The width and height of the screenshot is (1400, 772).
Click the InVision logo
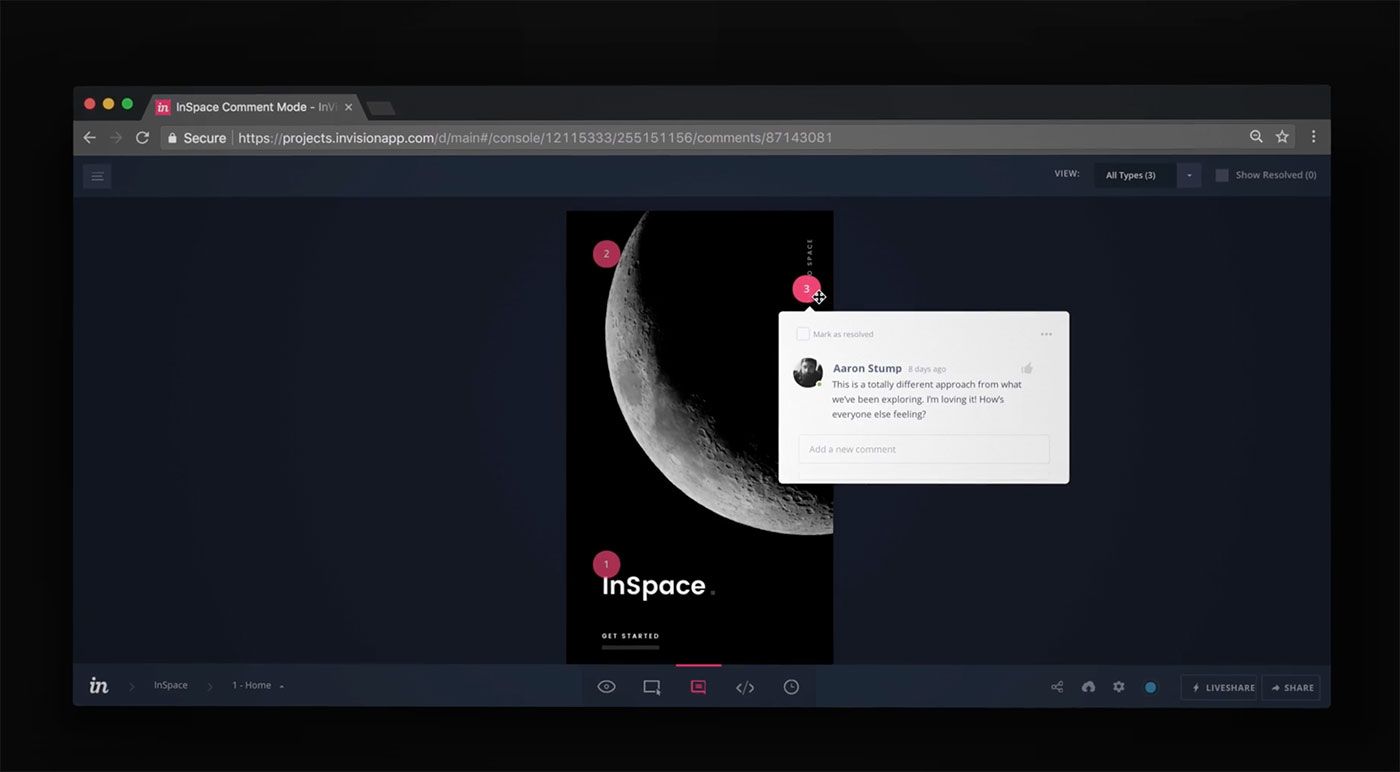[99, 685]
